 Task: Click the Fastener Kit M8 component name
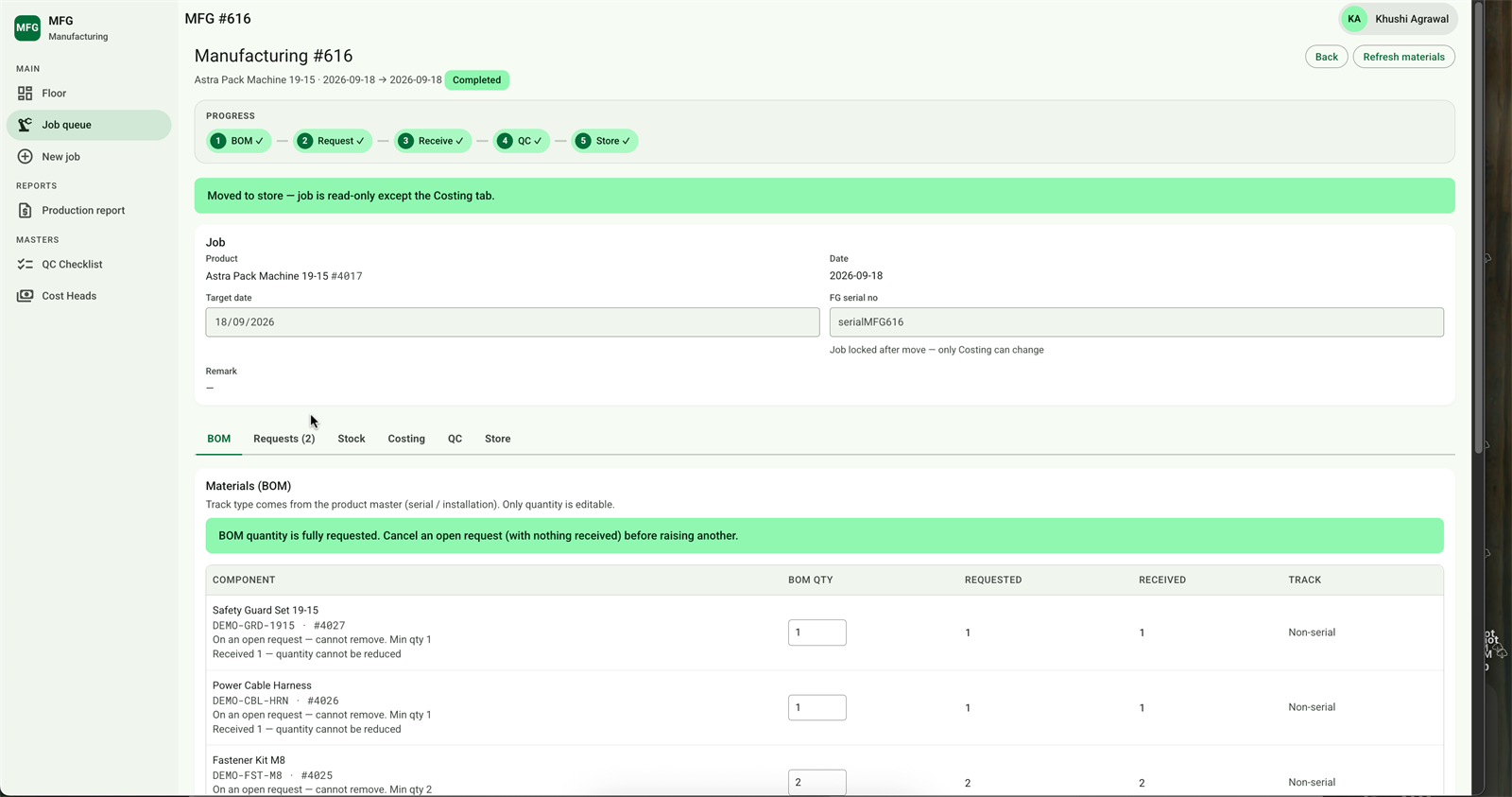coord(249,760)
